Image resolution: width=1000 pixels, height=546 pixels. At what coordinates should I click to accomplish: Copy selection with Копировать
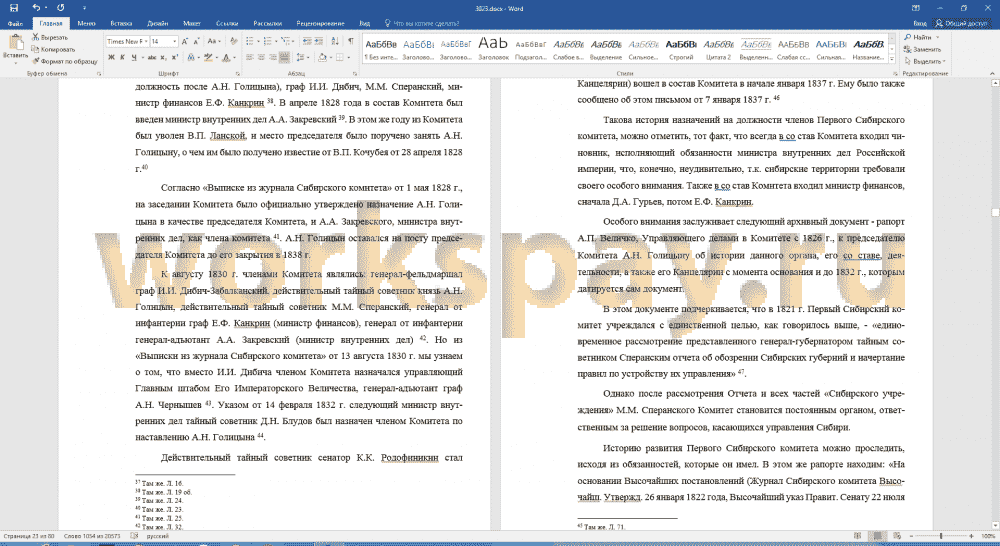coord(53,50)
